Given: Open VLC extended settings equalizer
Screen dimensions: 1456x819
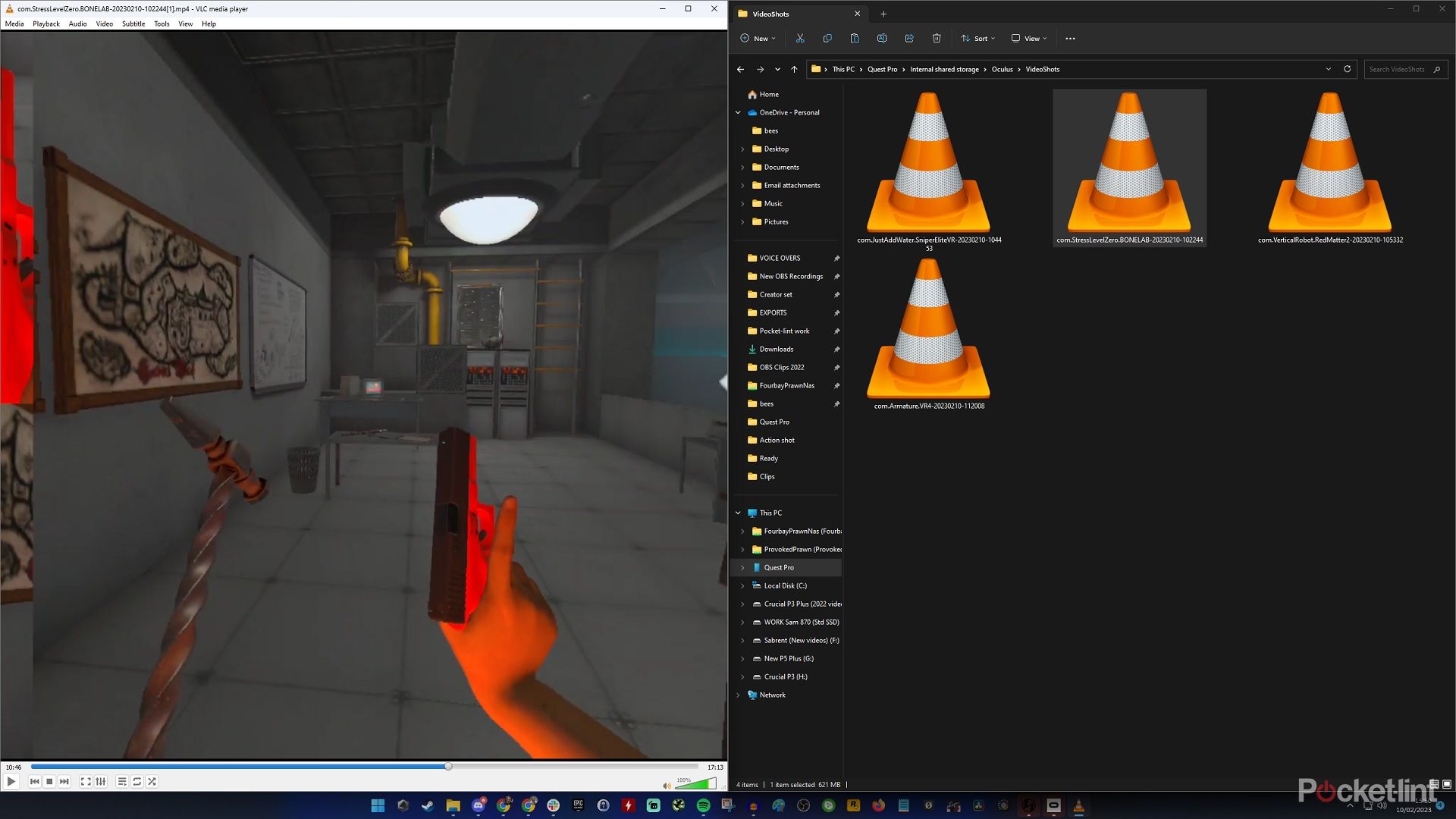Looking at the screenshot, I should [x=101, y=781].
